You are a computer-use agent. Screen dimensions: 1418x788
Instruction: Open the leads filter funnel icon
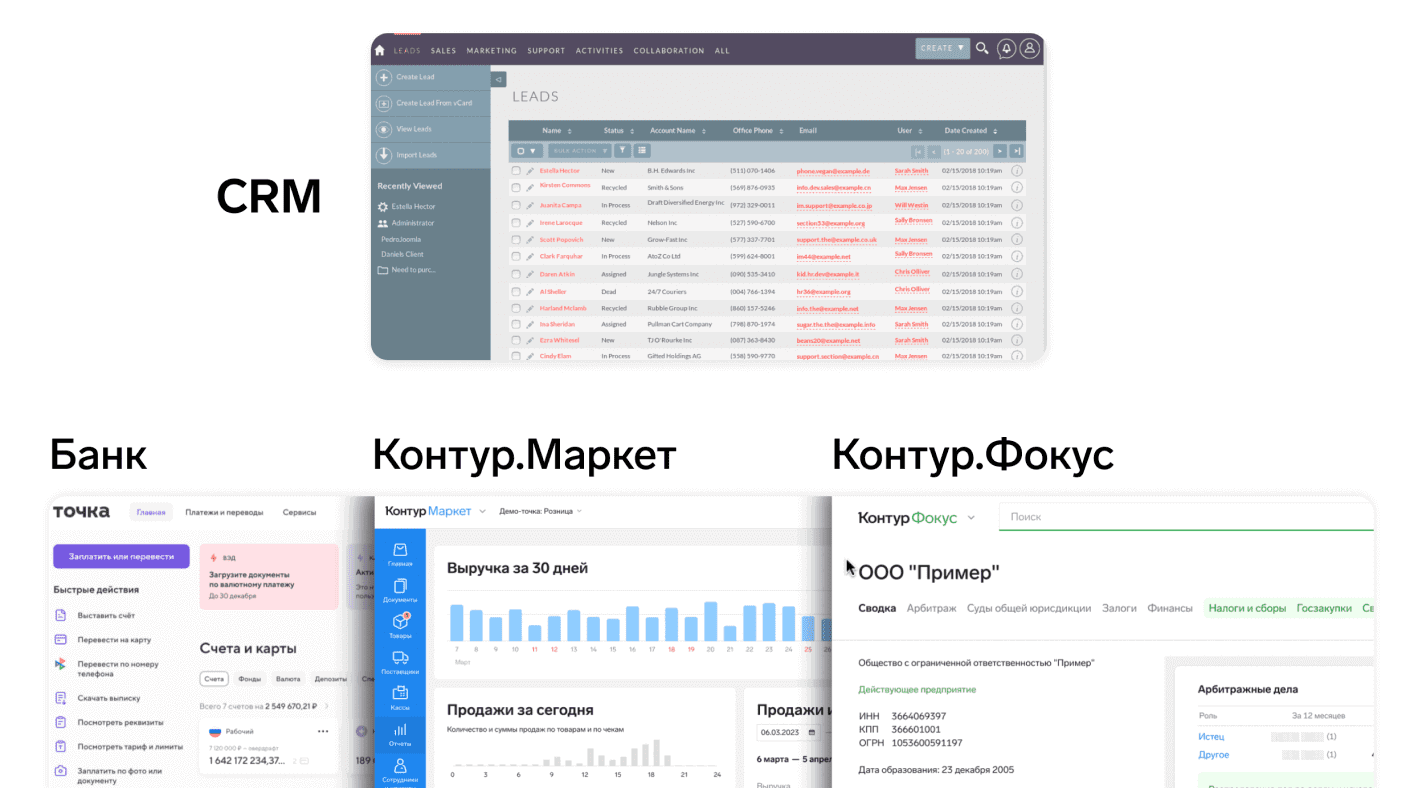point(622,150)
